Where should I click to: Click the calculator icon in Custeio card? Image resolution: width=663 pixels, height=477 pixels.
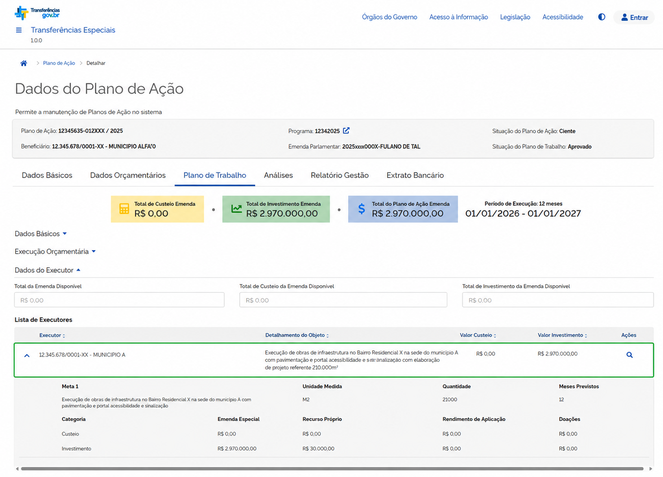124,209
